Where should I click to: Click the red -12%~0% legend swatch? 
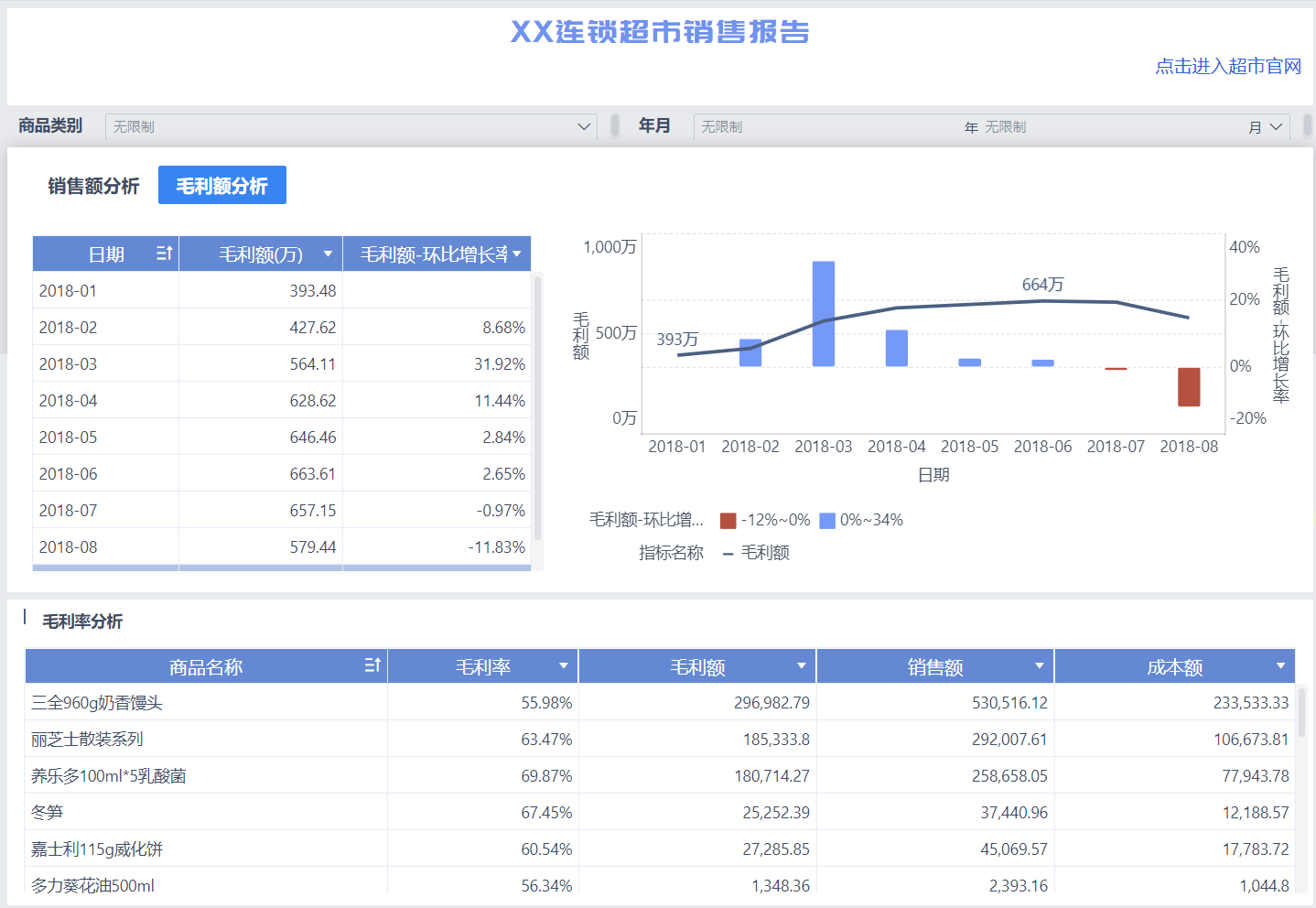click(x=728, y=521)
